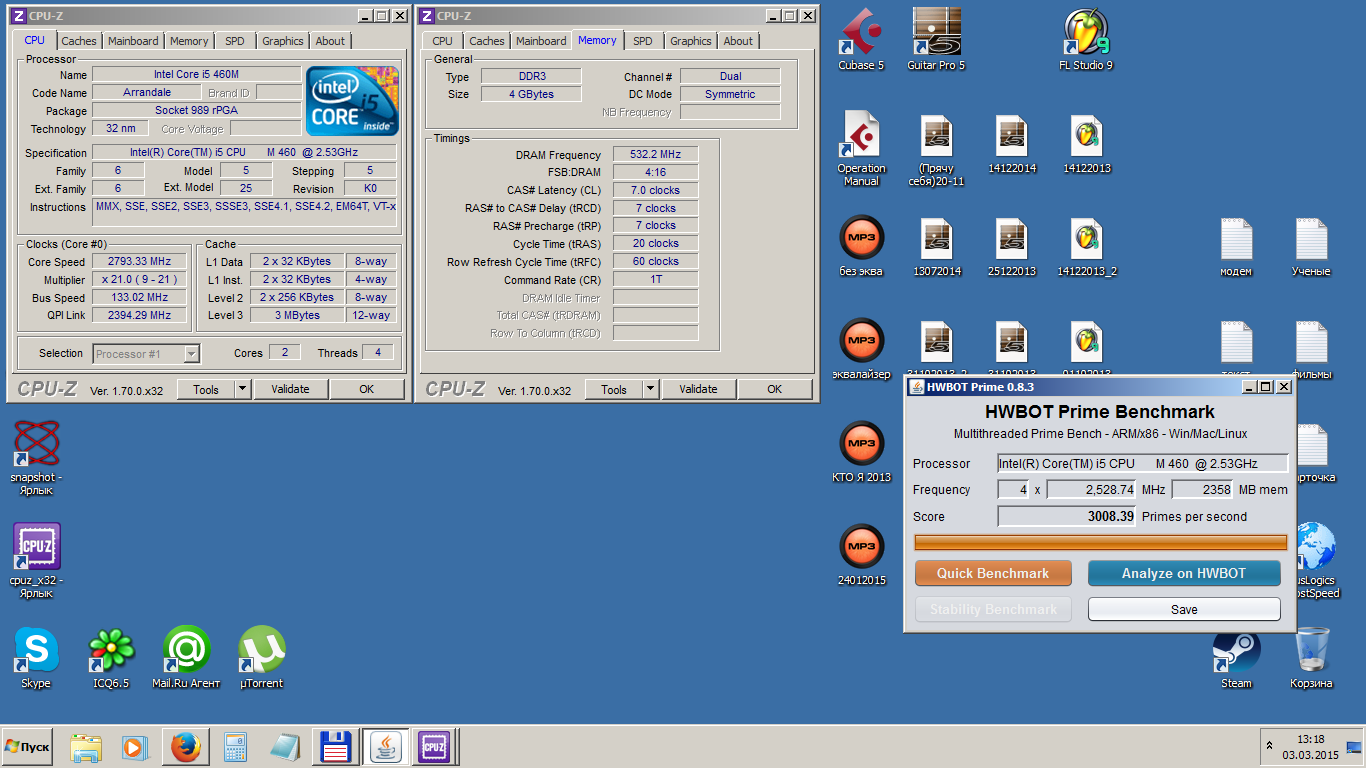The height and width of the screenshot is (768, 1366).
Task: Open About tab in memory-timings CPU-Z window
Action: (738, 41)
